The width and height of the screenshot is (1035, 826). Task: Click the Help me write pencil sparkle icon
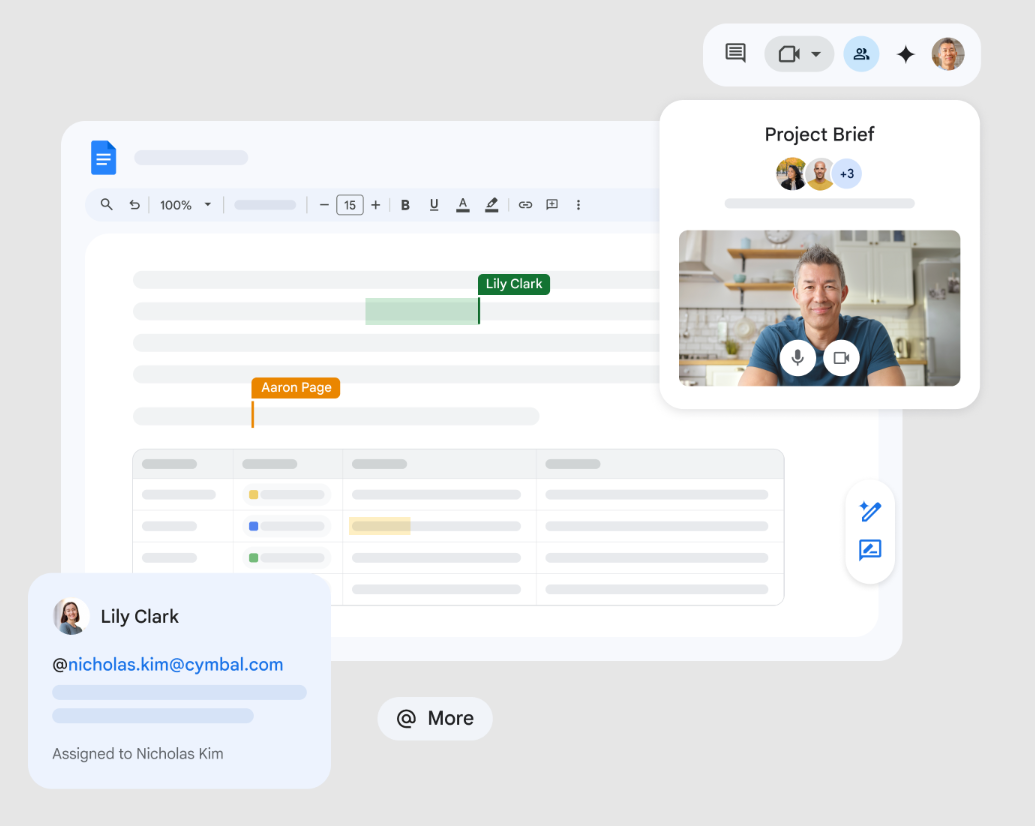[870, 511]
